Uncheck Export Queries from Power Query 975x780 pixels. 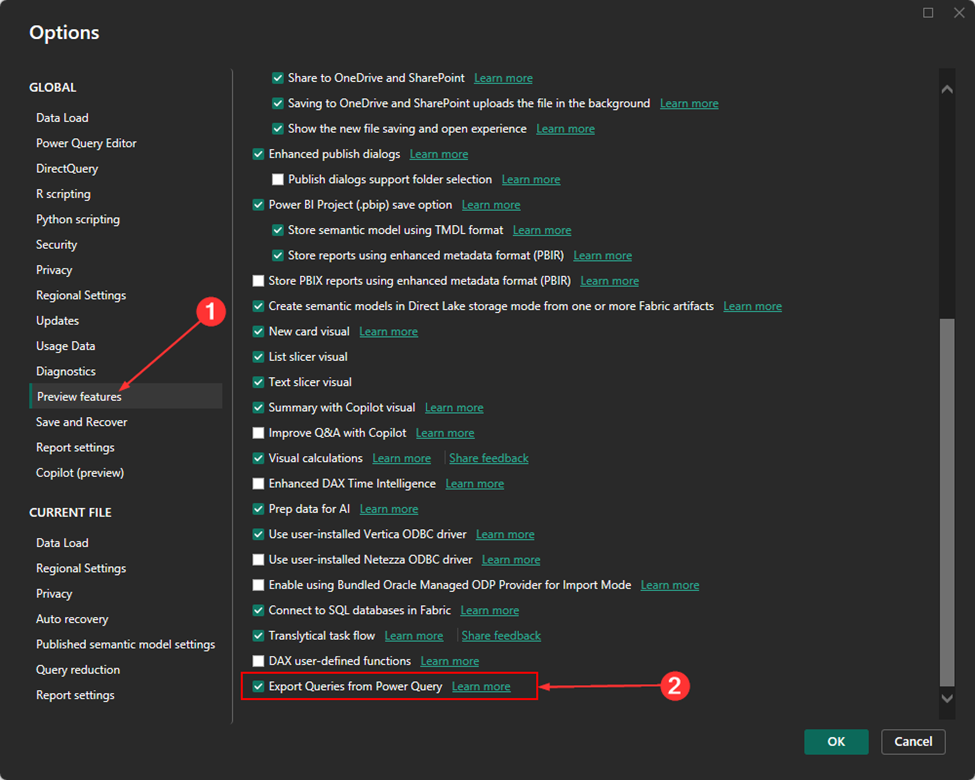click(259, 687)
